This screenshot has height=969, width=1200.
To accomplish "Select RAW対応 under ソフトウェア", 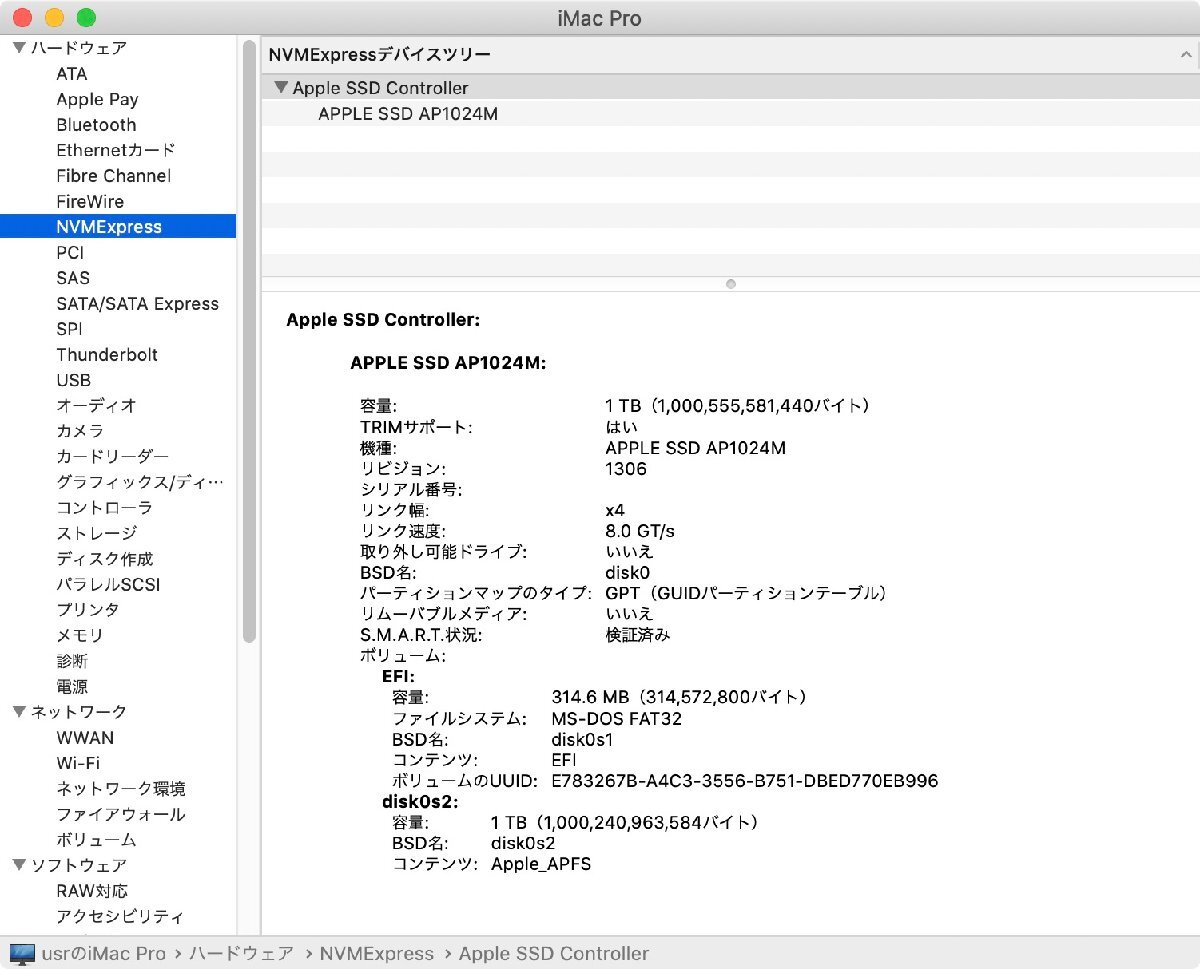I will tap(92, 891).
